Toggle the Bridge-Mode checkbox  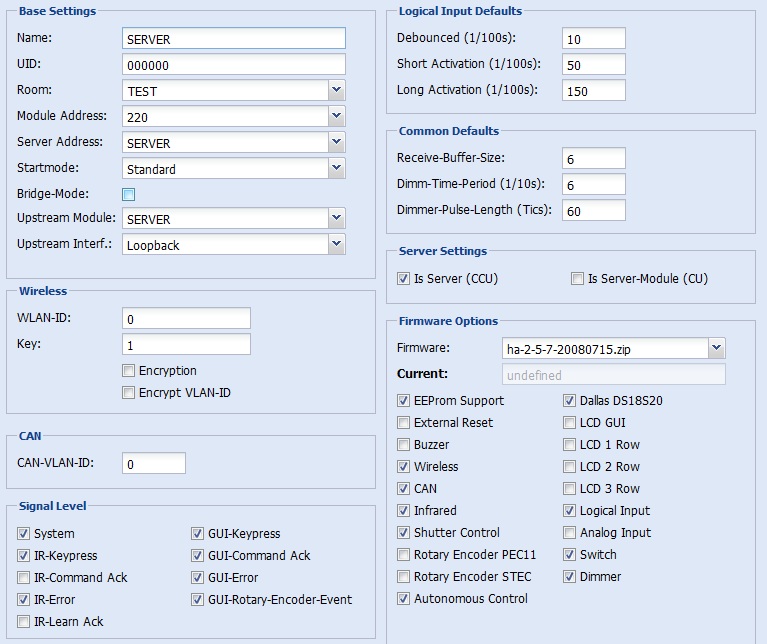click(129, 194)
